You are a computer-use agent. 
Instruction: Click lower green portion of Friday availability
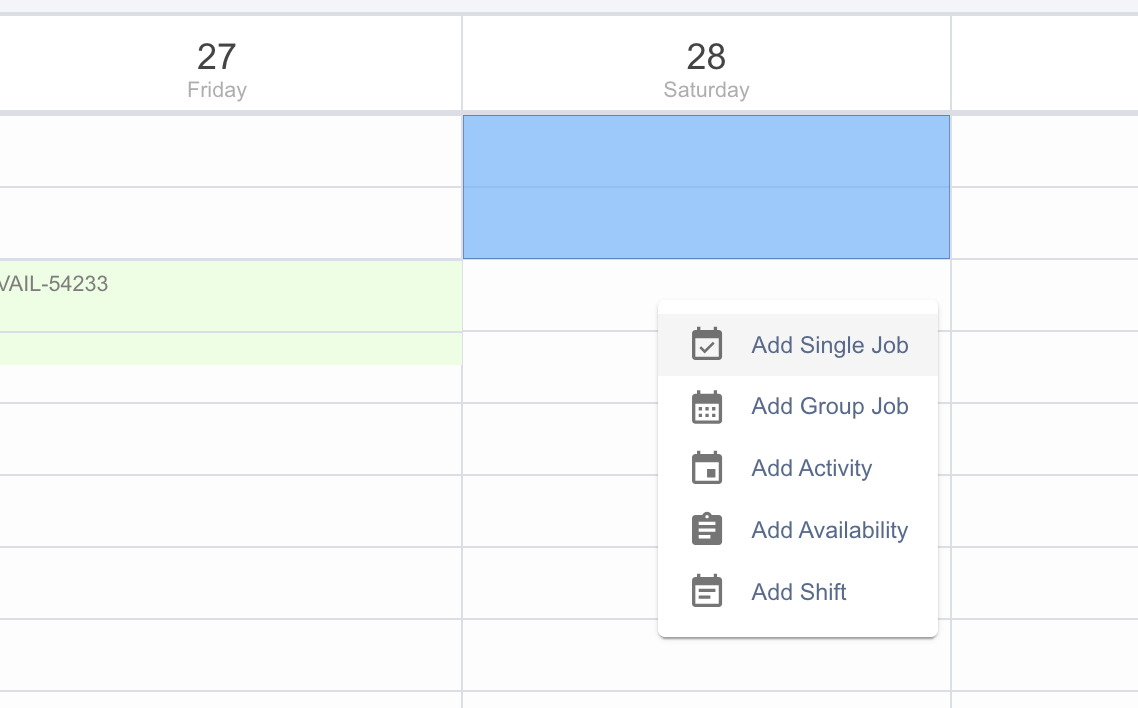[x=231, y=349]
